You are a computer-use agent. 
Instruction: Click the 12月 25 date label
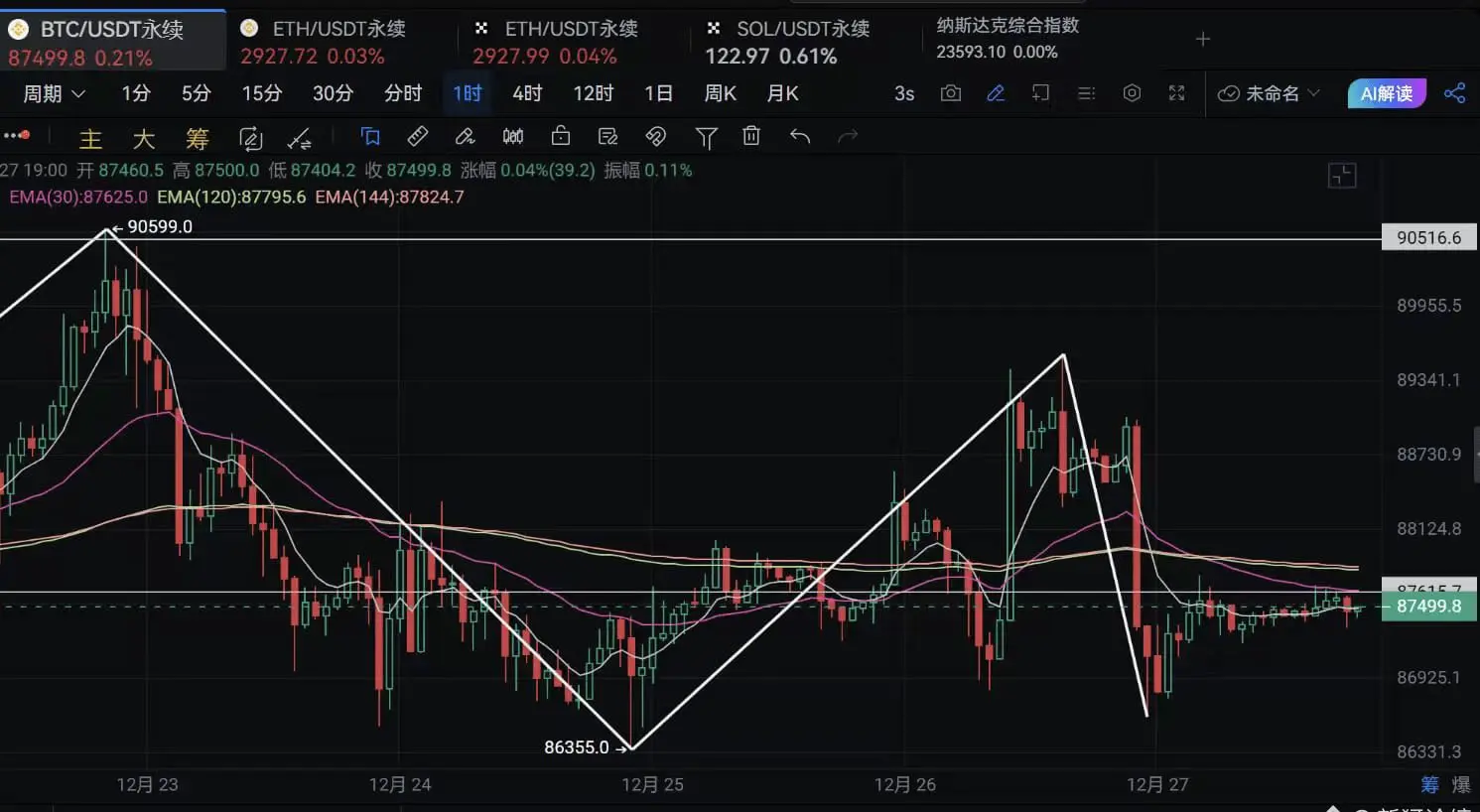pyautogui.click(x=652, y=785)
